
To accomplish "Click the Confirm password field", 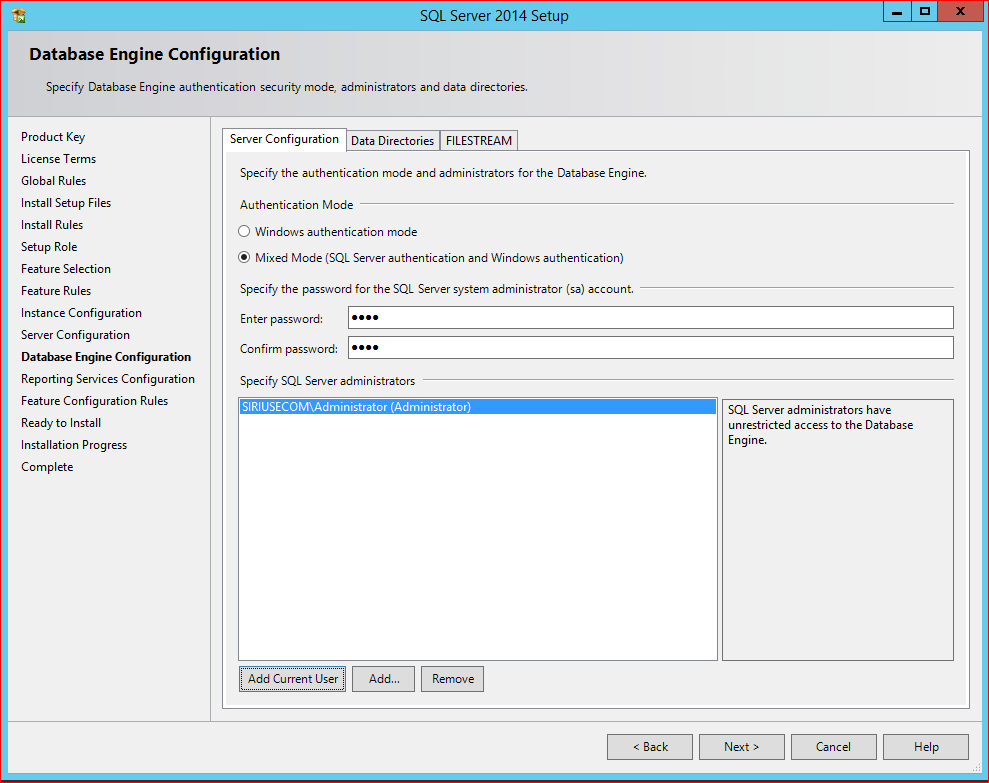I will pos(650,348).
